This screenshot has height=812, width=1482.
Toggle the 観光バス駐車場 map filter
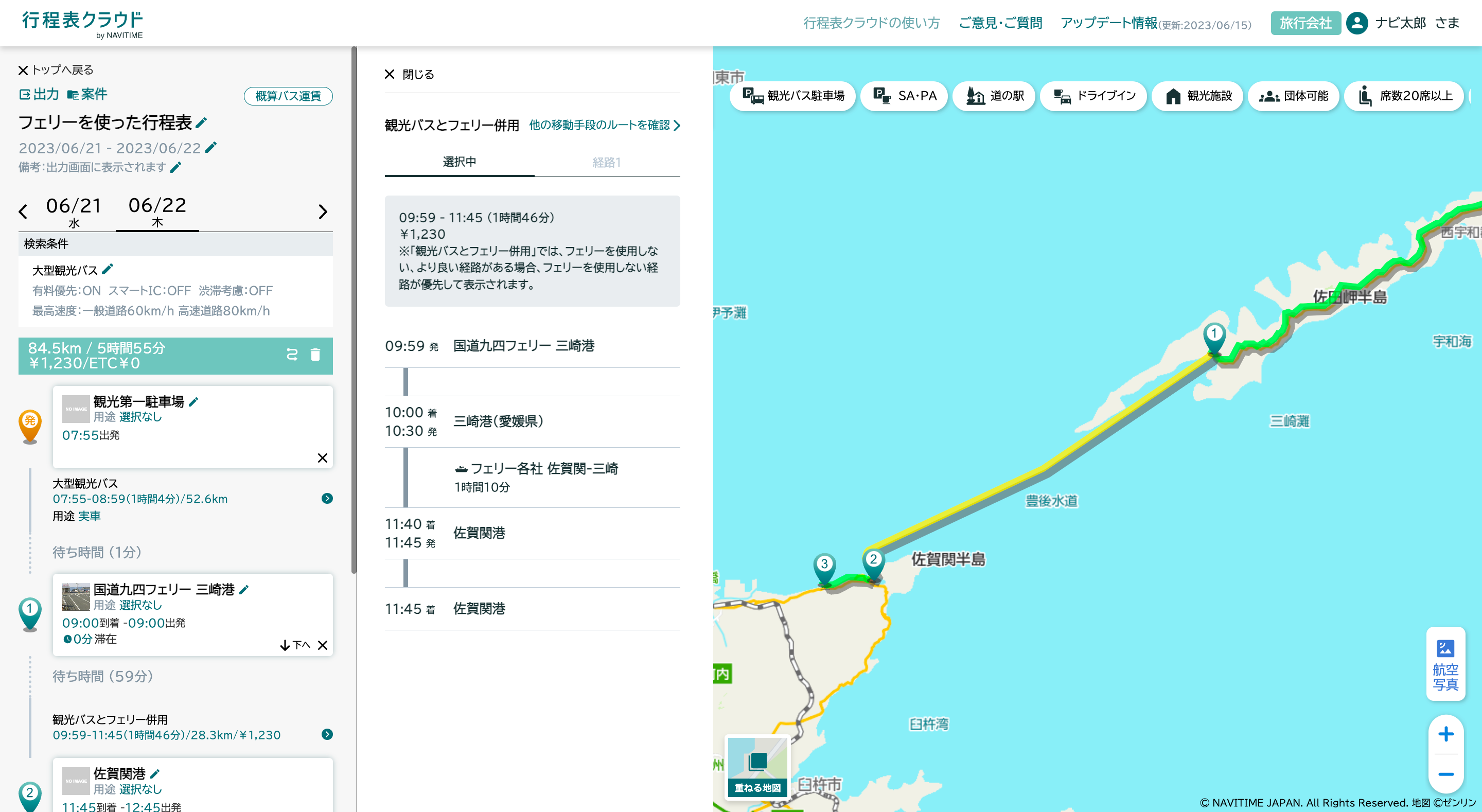pos(793,96)
